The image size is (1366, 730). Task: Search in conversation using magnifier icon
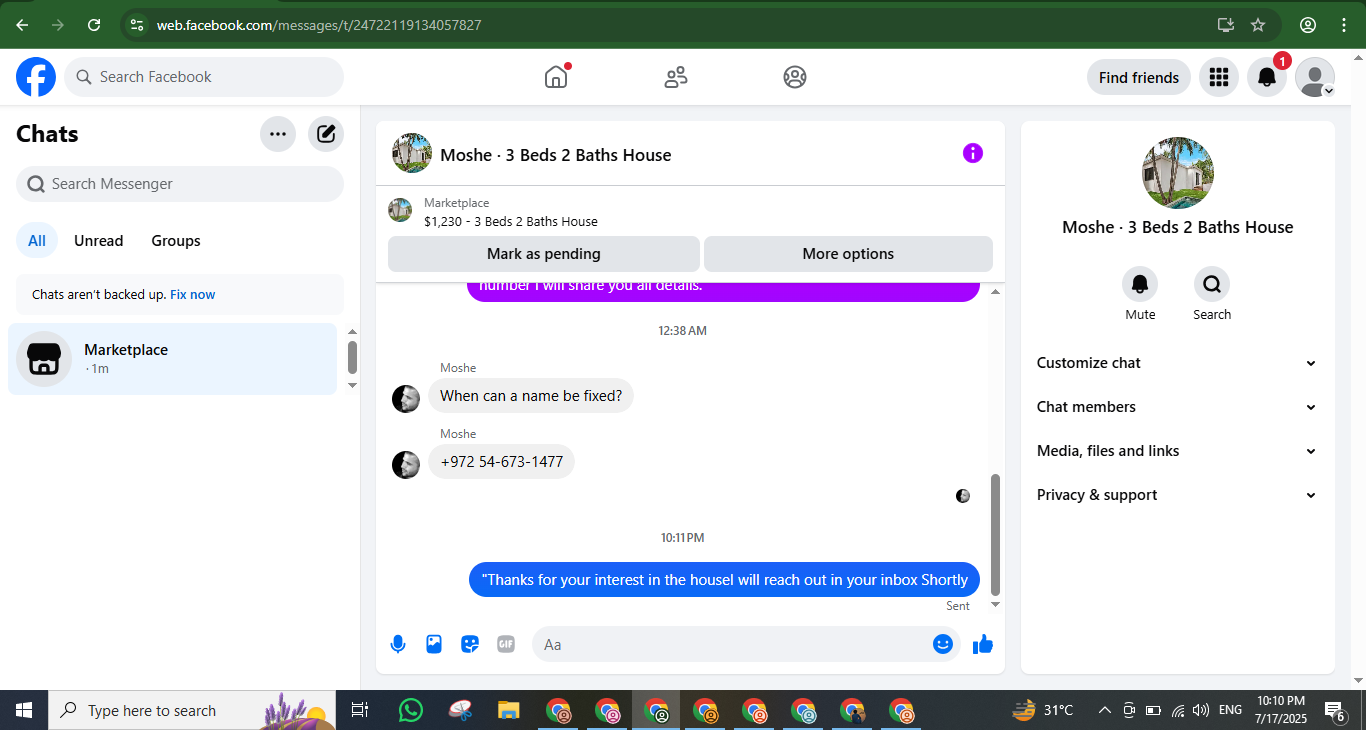(x=1212, y=285)
